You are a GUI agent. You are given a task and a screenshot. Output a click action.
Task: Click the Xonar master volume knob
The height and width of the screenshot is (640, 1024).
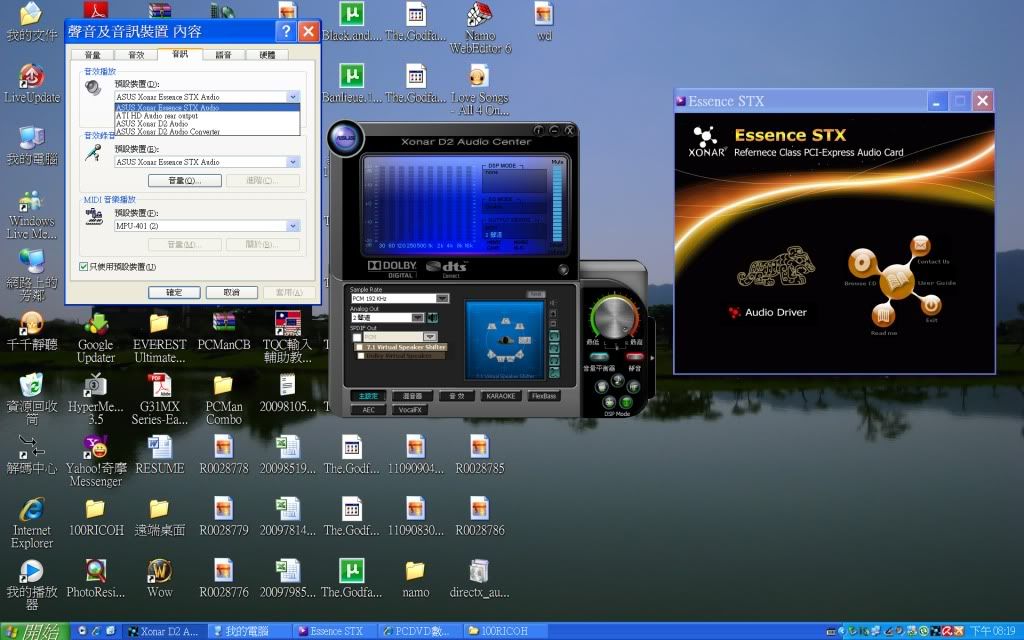coord(615,317)
